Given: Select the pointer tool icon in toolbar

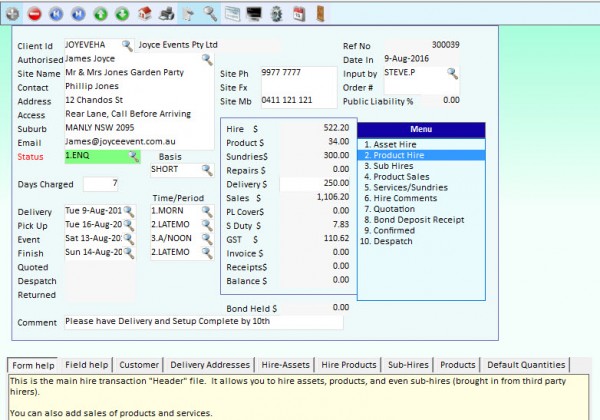Looking at the screenshot, I should tap(188, 14).
